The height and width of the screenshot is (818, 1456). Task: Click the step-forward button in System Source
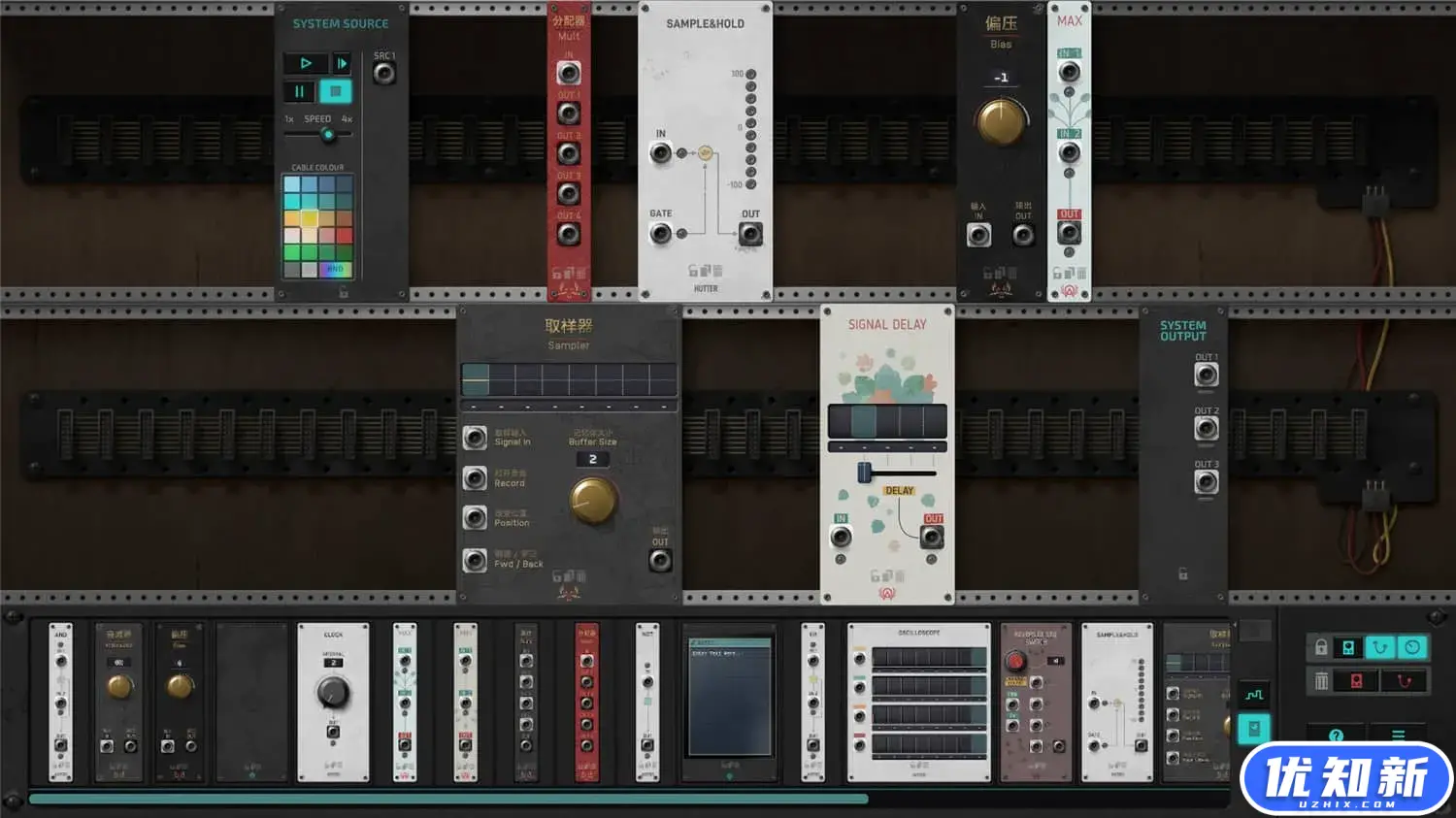[342, 63]
